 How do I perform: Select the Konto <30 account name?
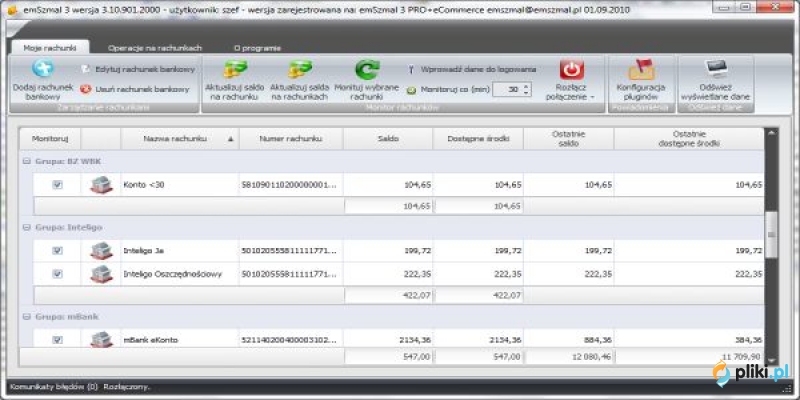(144, 185)
